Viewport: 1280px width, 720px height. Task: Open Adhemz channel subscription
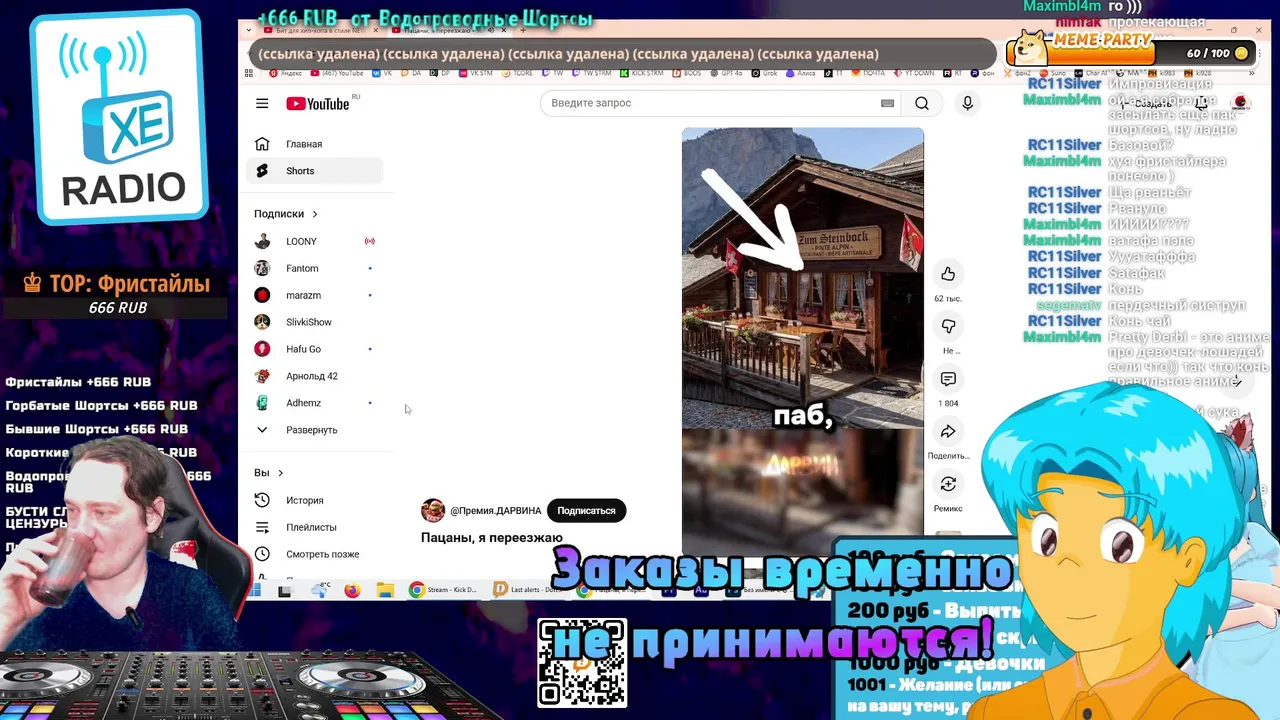[x=314, y=403]
